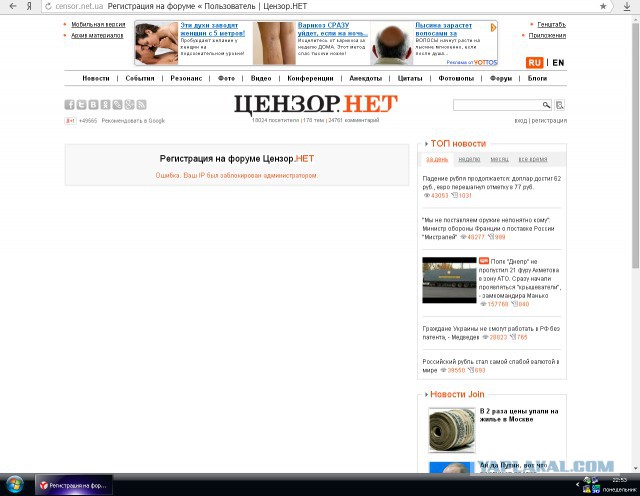
Task: Open the Генштабъ link
Action: [551, 24]
